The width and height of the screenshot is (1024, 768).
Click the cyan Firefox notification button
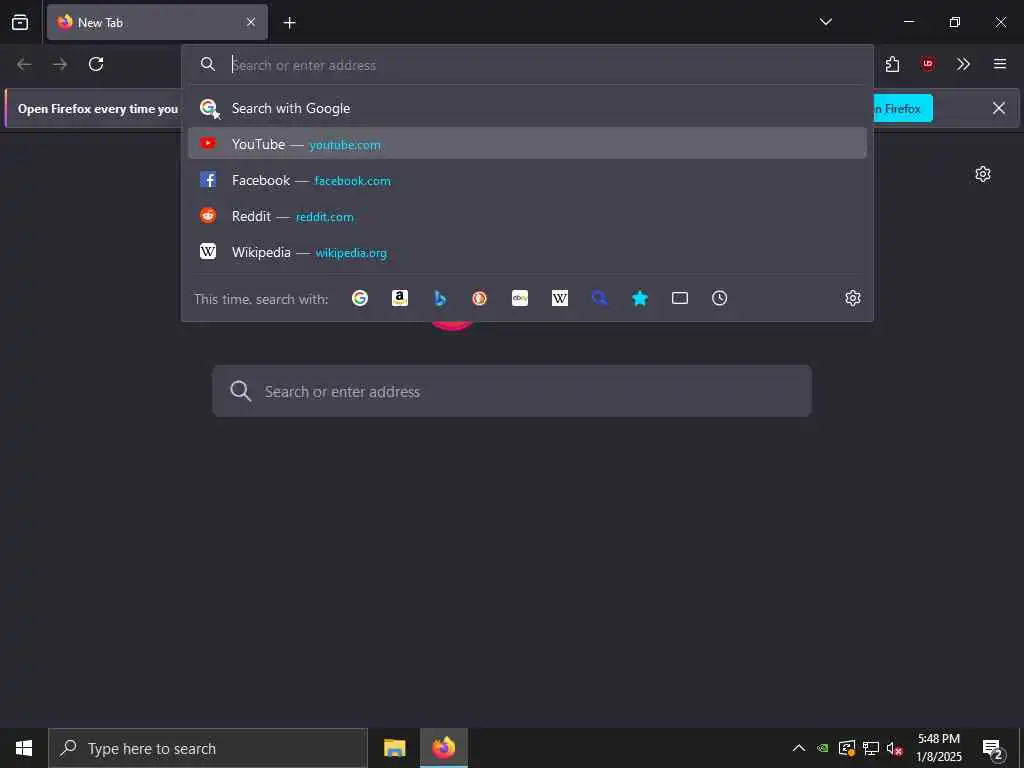pos(903,108)
